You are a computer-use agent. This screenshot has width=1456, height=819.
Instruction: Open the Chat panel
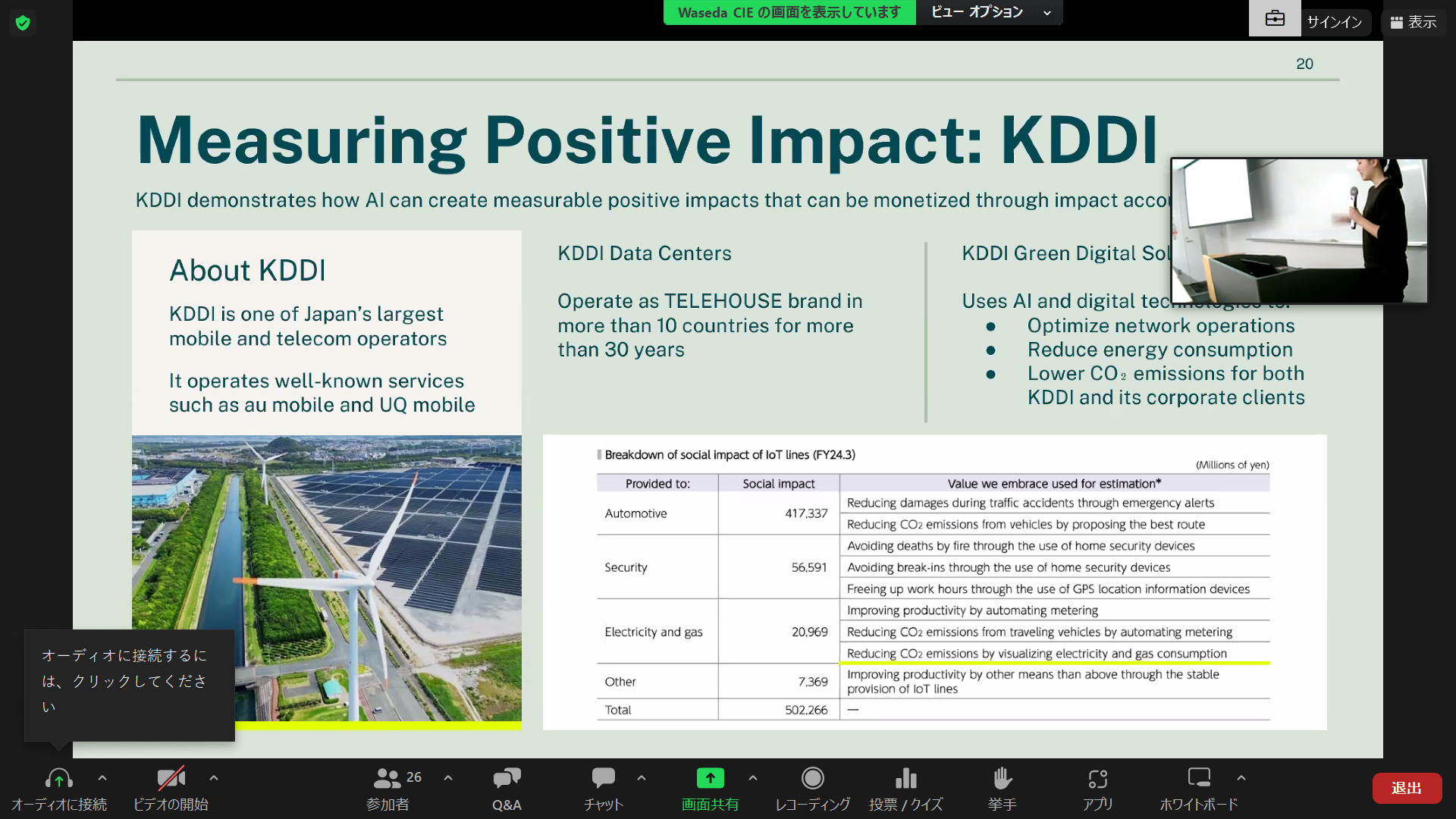tap(603, 779)
